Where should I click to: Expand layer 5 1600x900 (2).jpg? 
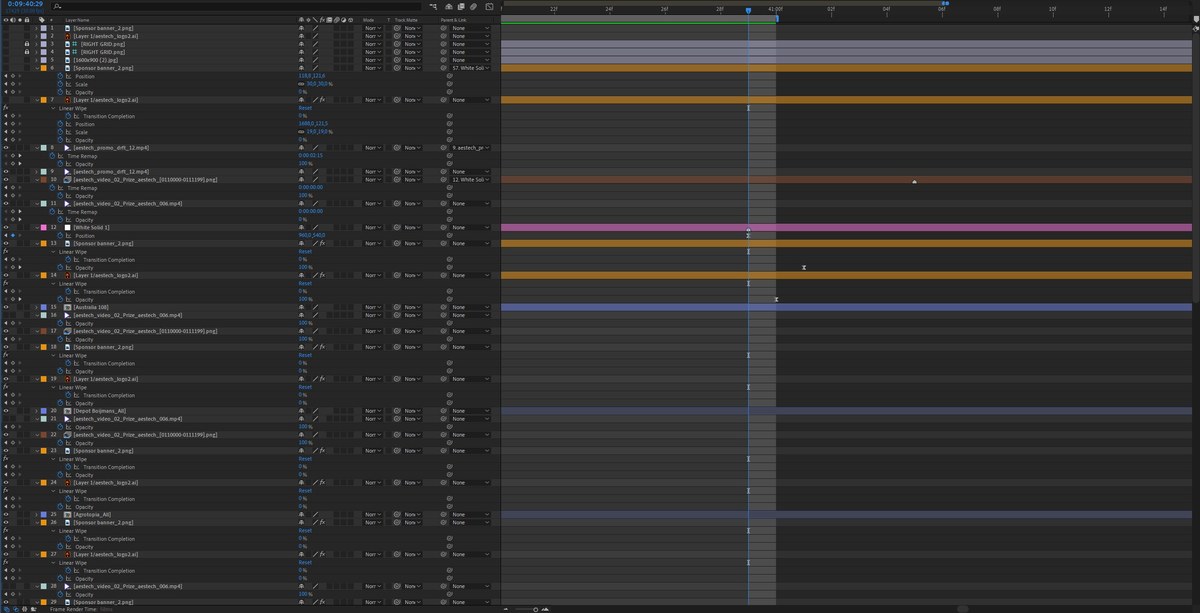click(x=36, y=60)
